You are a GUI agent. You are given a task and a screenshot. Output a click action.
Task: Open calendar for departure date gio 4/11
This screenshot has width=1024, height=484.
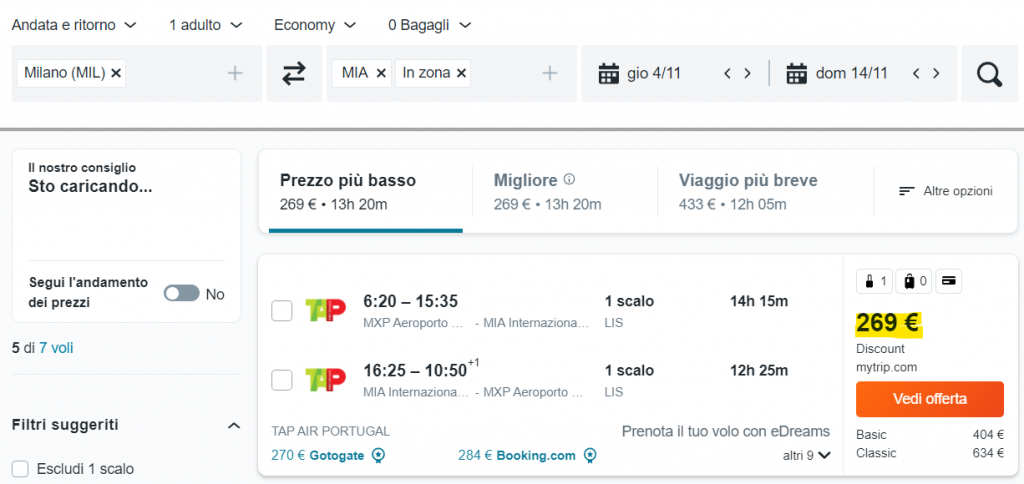(608, 73)
